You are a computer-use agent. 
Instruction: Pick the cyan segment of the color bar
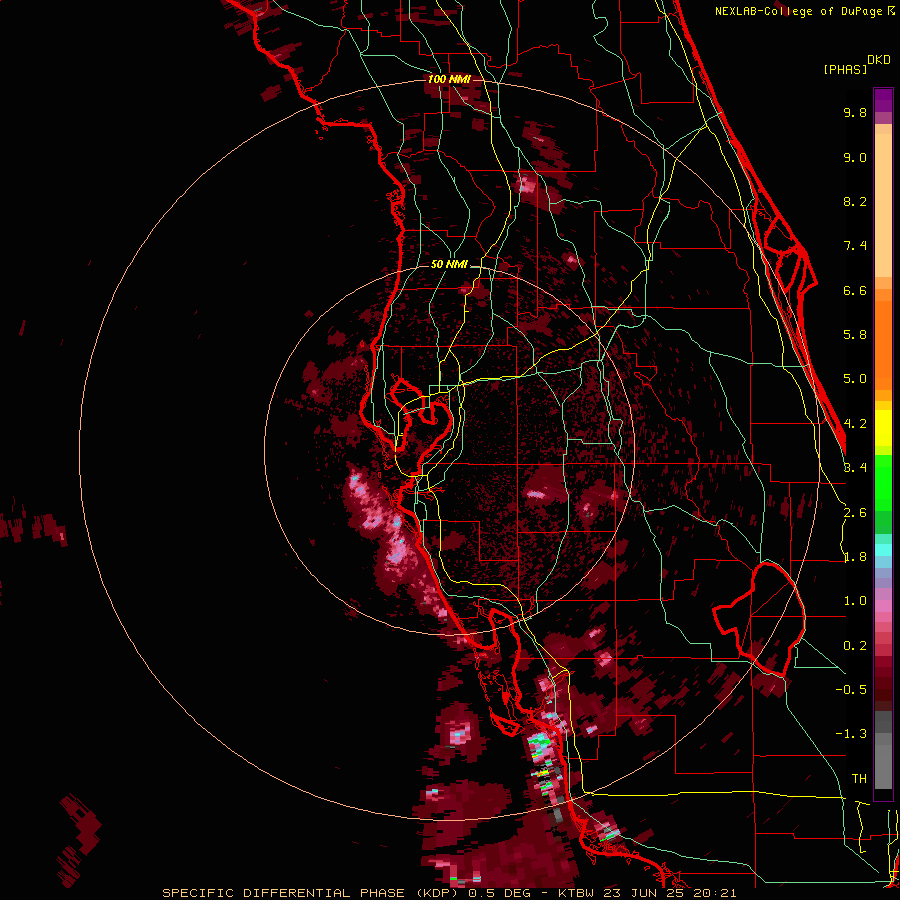coord(883,550)
